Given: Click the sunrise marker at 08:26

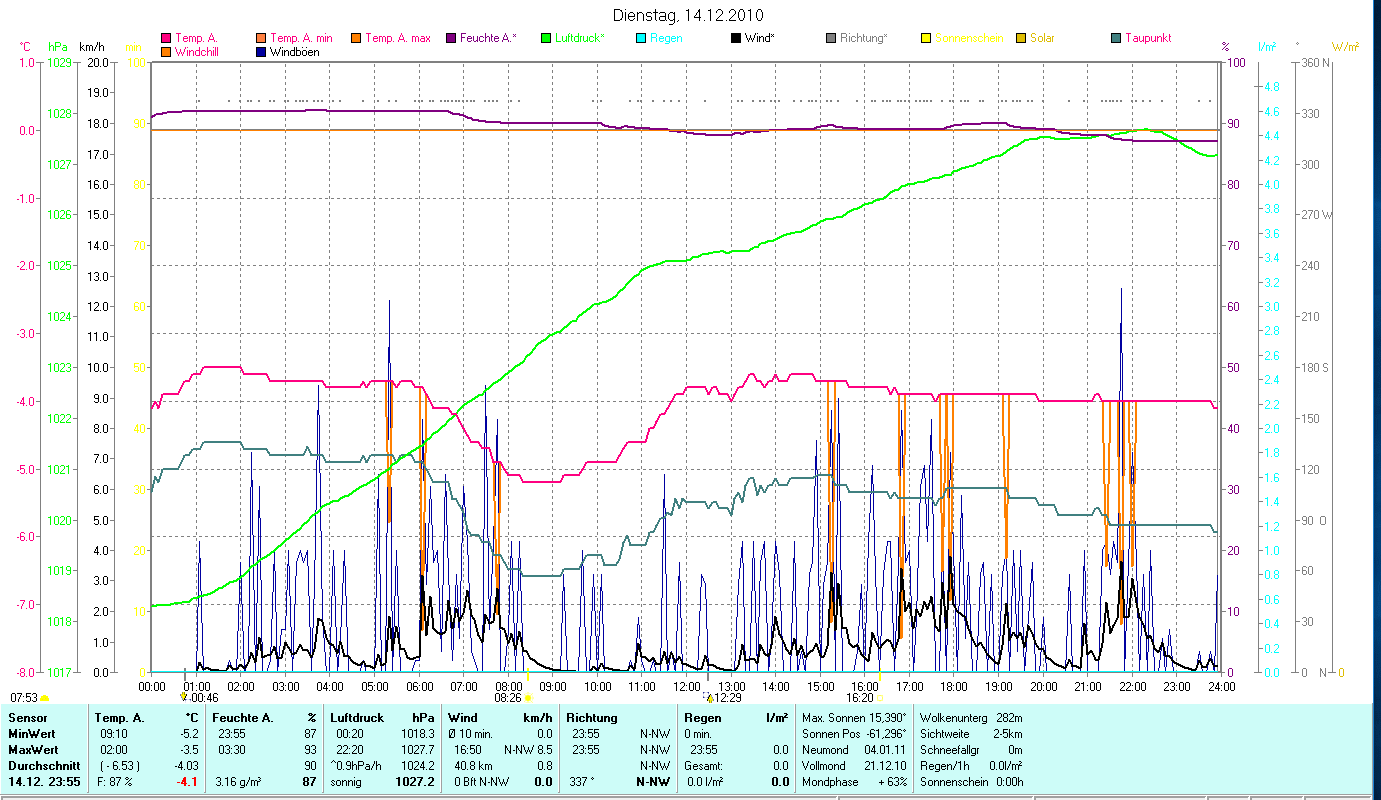Looking at the screenshot, I should (x=528, y=698).
